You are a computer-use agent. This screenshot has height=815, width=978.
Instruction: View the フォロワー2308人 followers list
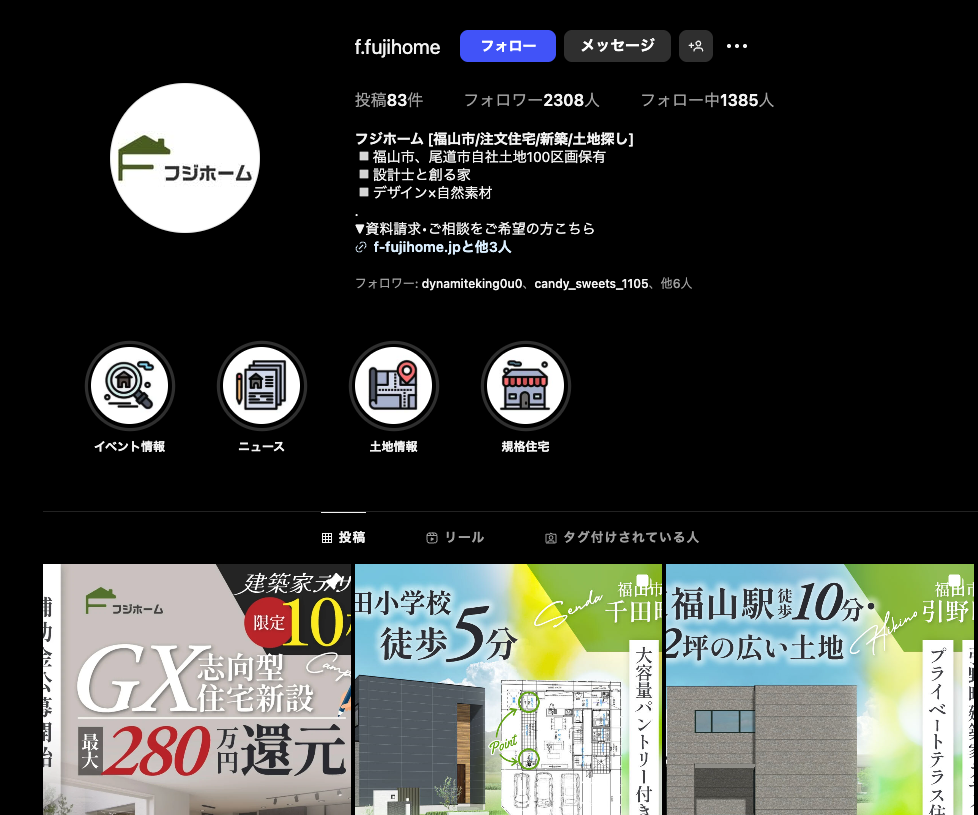click(x=531, y=100)
